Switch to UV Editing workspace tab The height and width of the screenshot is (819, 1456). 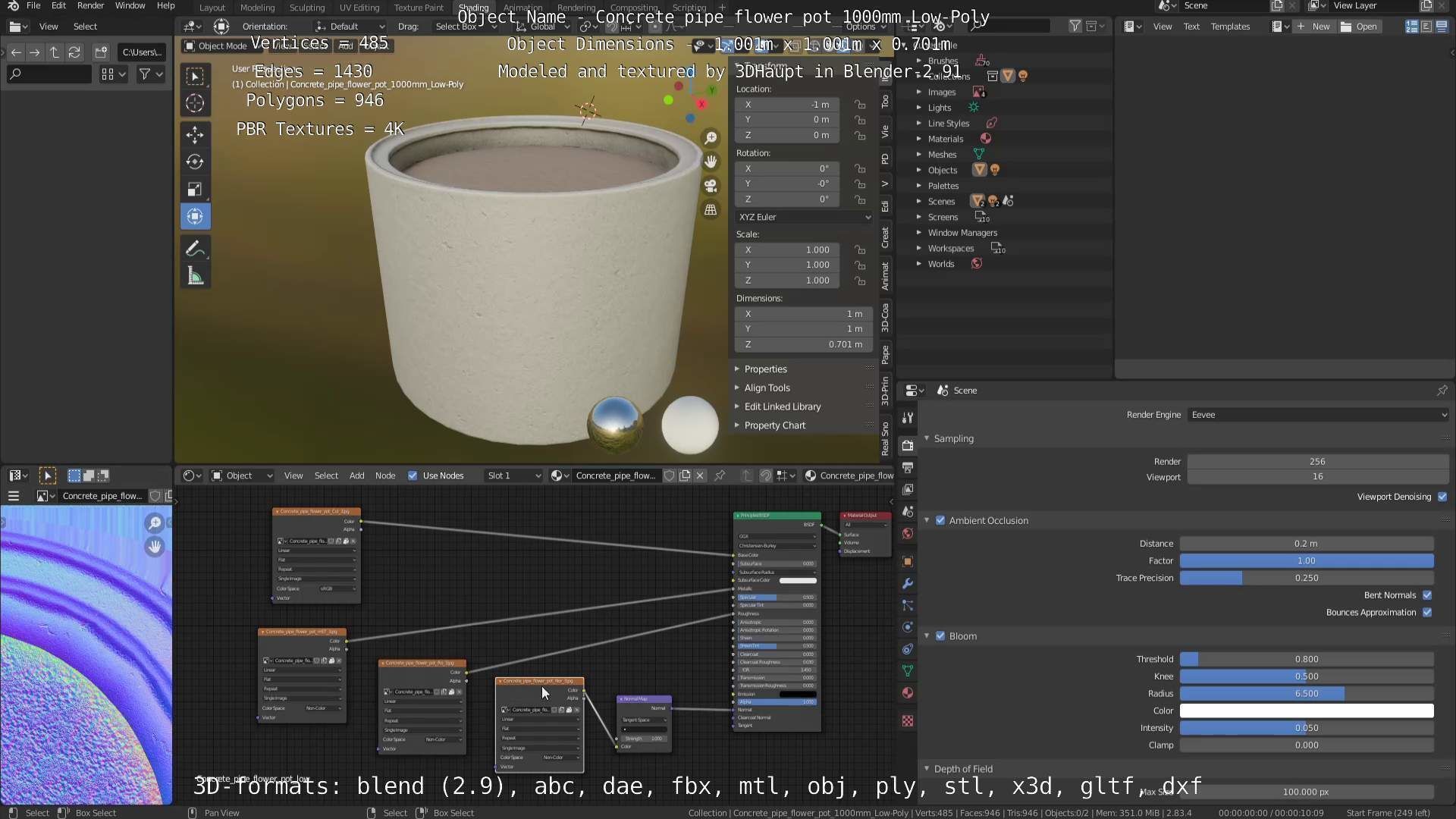[x=359, y=8]
